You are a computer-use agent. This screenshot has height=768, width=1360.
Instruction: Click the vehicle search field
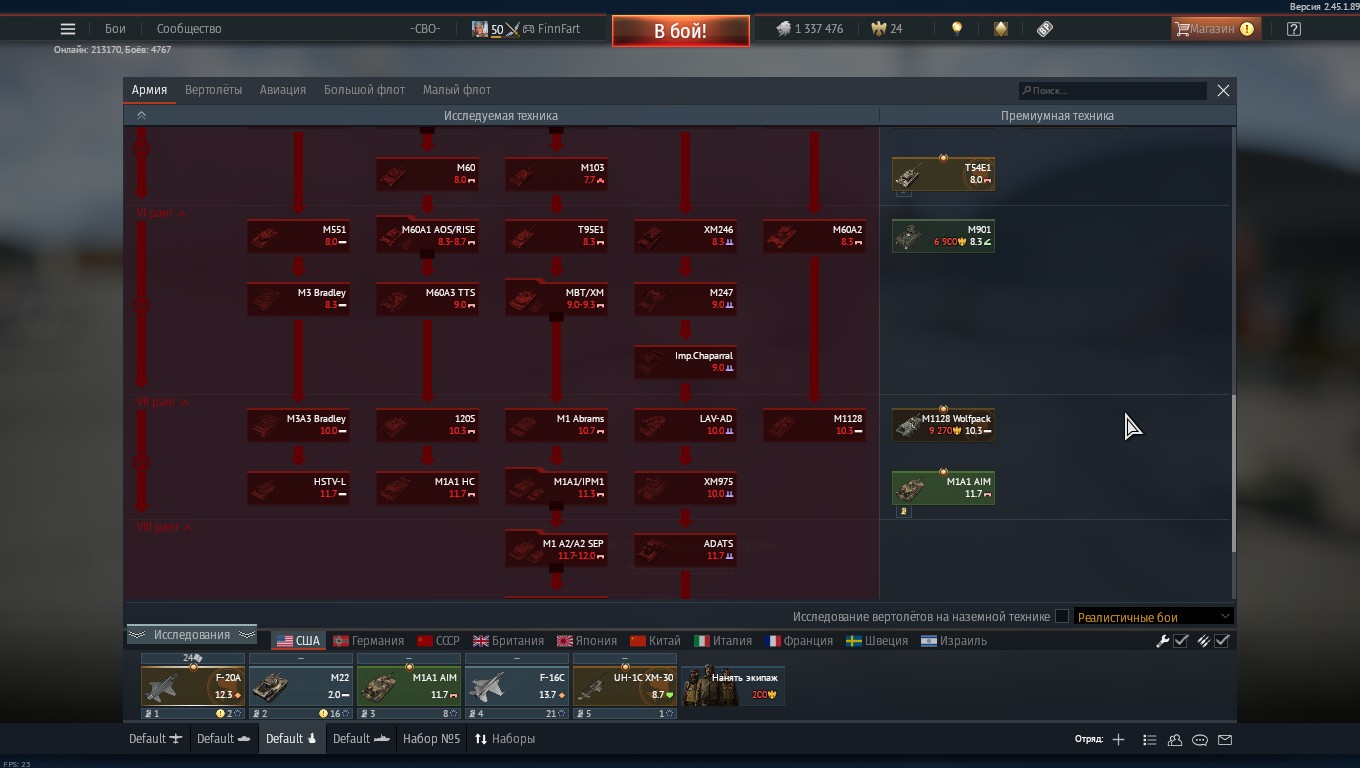point(1112,91)
